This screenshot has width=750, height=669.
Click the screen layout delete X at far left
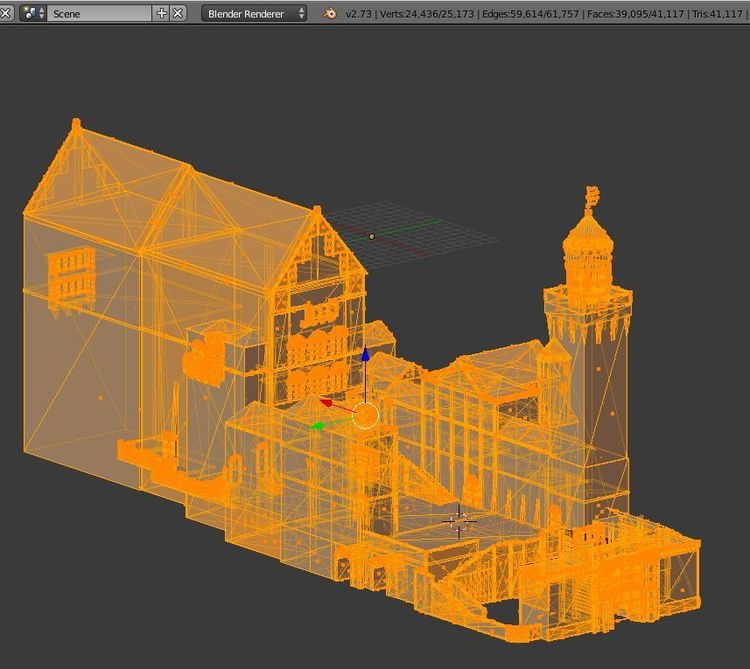click(6, 13)
